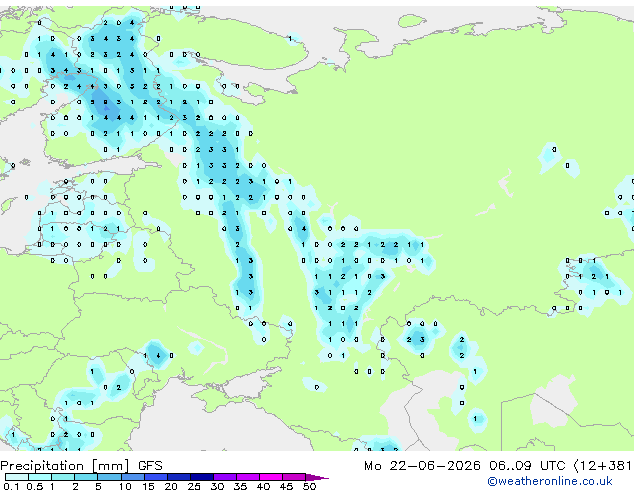Click the purple arrow tip above 50 mm
Viewport: 634px width, 490px height.
pyautogui.click(x=317, y=477)
